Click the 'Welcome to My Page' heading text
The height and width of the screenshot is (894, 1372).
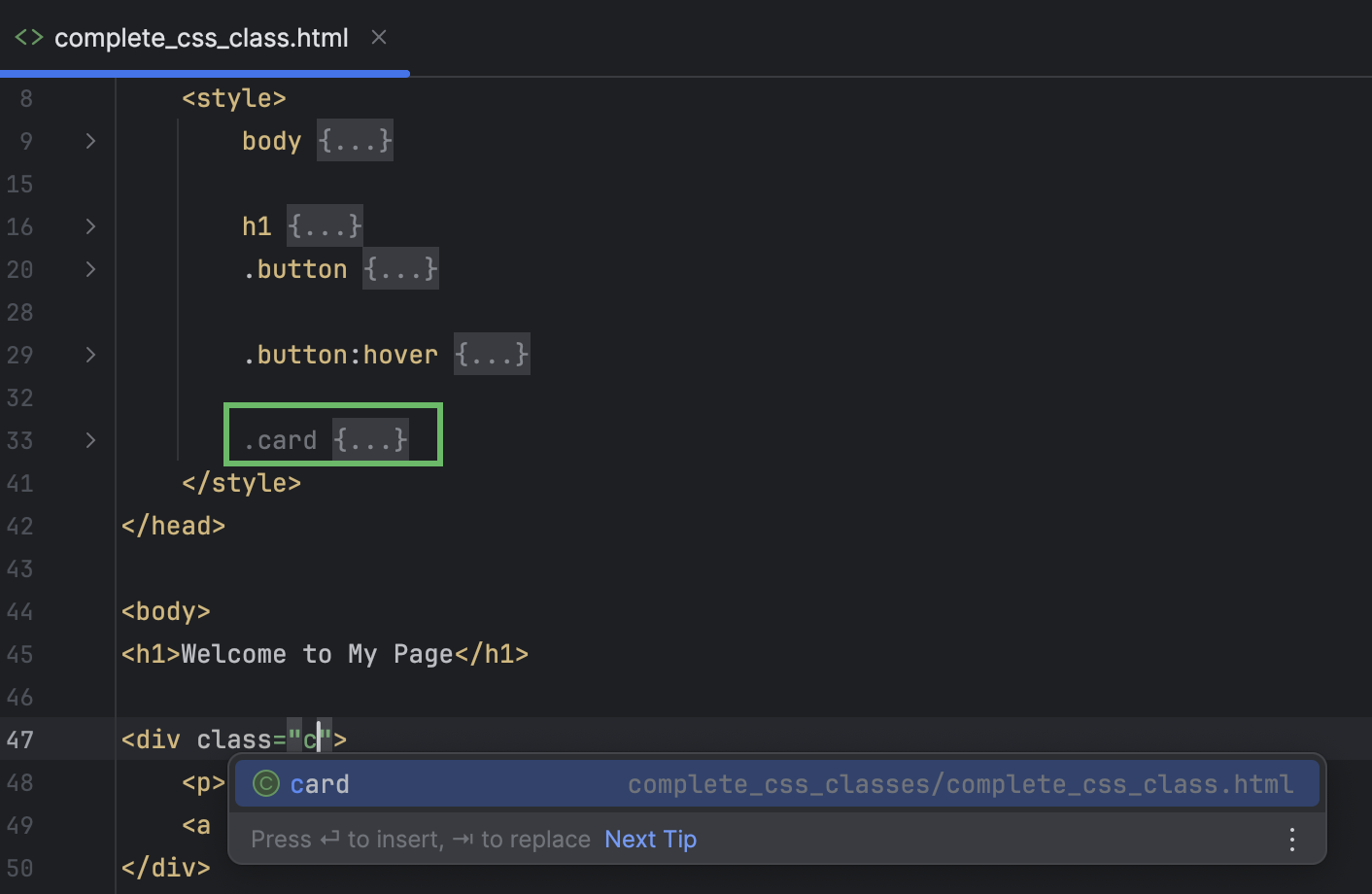click(x=318, y=654)
